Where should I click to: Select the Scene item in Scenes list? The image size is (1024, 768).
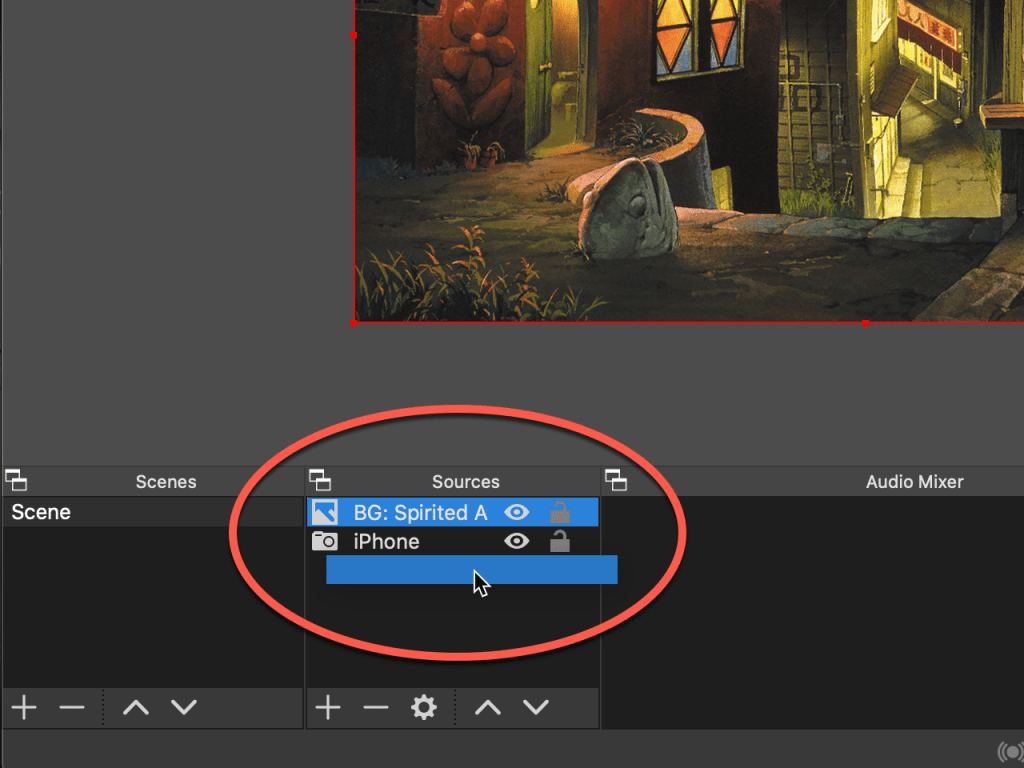(x=153, y=512)
